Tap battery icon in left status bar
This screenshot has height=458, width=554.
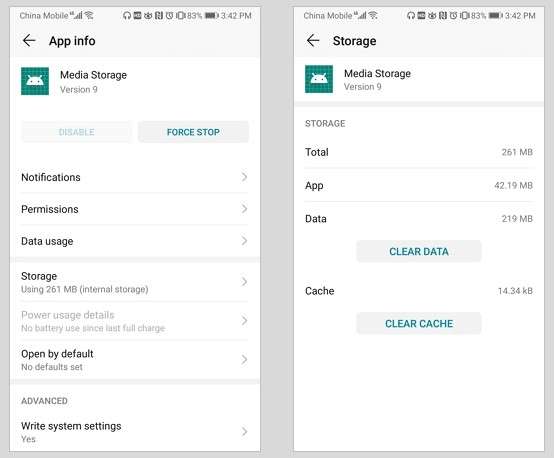tap(212, 16)
